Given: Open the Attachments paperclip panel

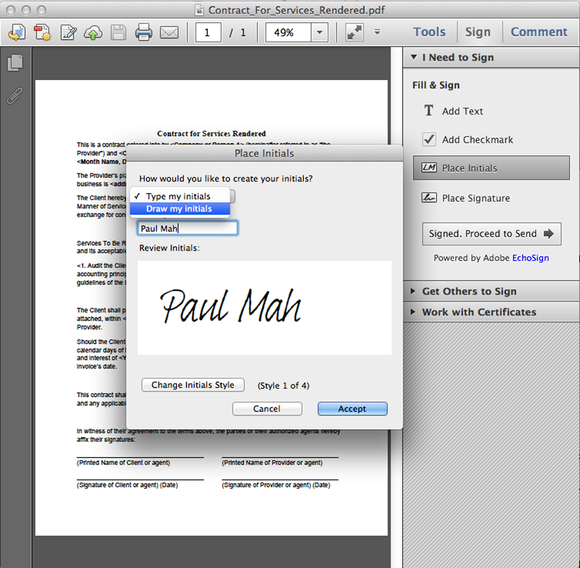Looking at the screenshot, I should (x=15, y=96).
